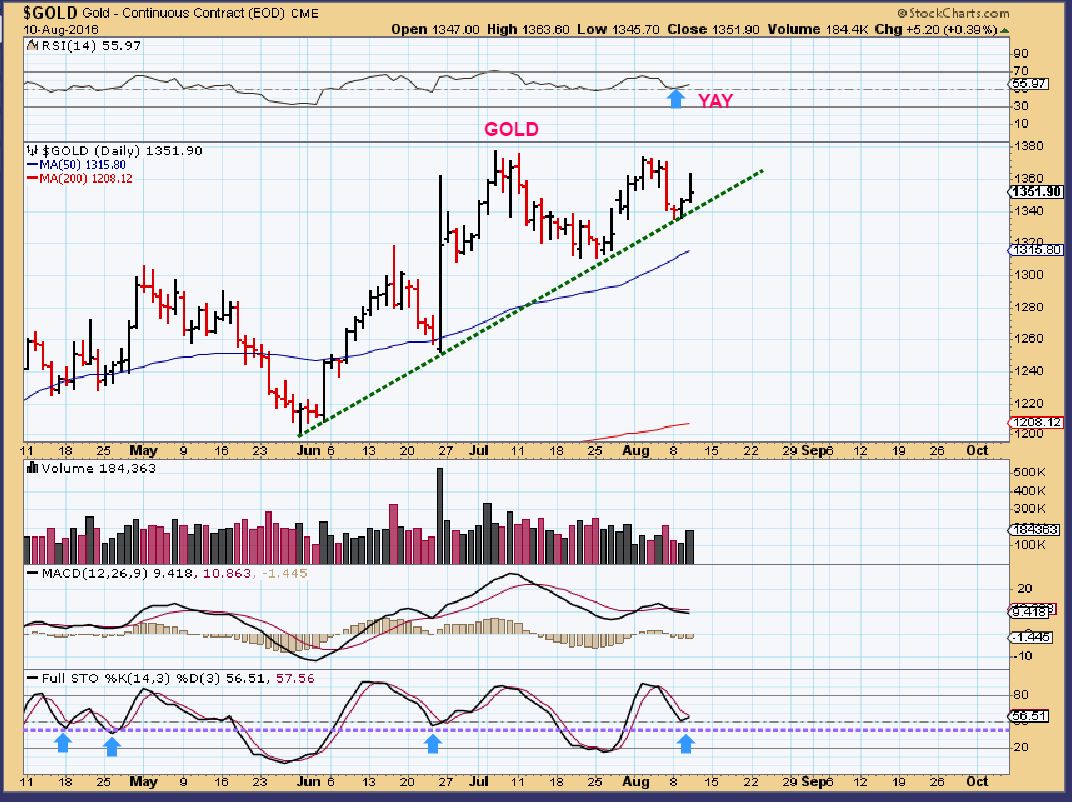
Task: Click the MACD(12,26,9) indicator icon
Action: point(34,571)
